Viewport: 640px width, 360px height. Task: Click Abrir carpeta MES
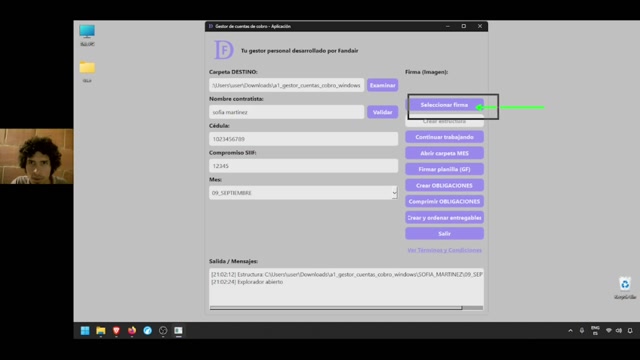444,153
